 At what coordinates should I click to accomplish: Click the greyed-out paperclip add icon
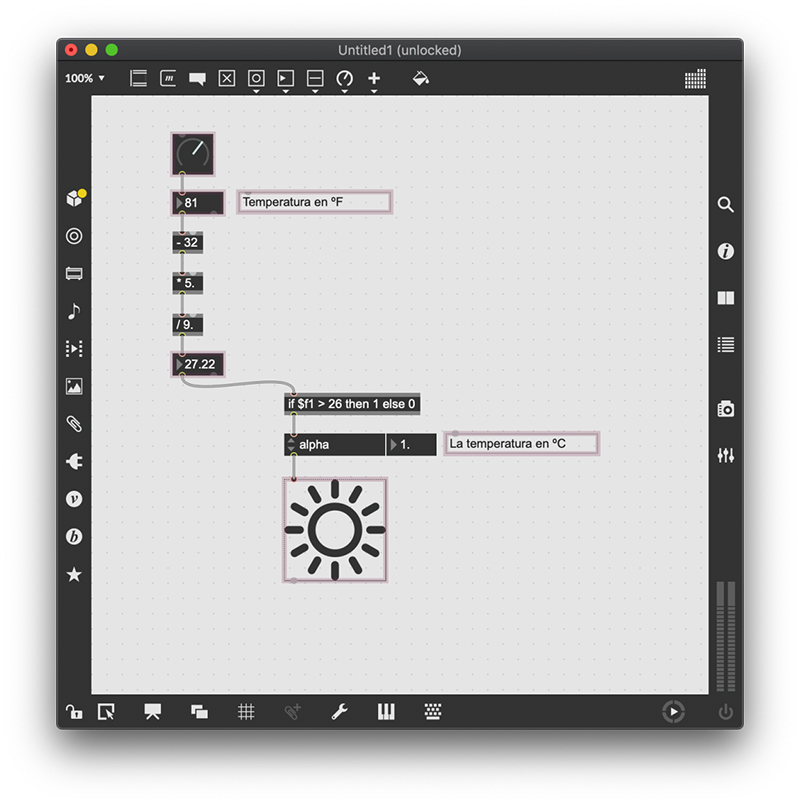click(x=292, y=712)
